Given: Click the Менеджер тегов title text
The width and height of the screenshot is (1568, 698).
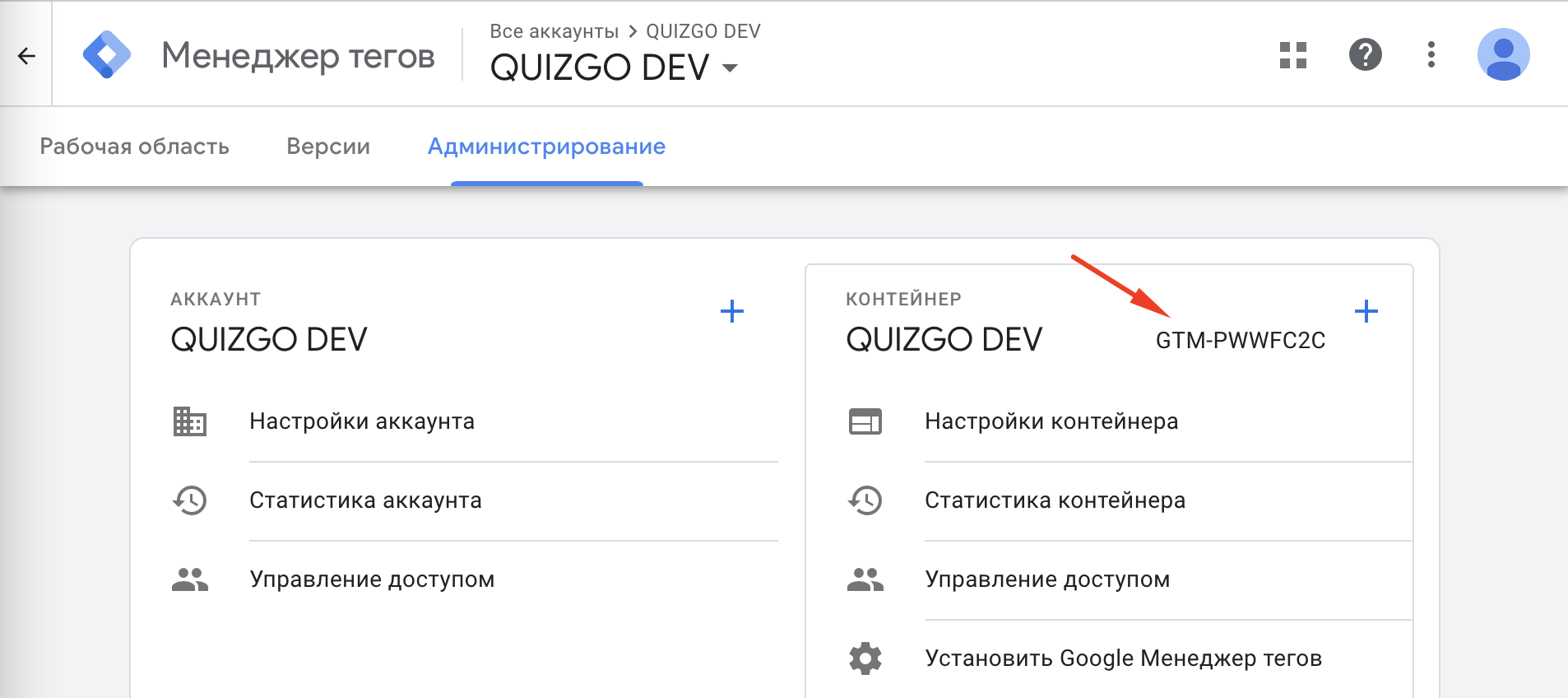Looking at the screenshot, I should pyautogui.click(x=298, y=56).
